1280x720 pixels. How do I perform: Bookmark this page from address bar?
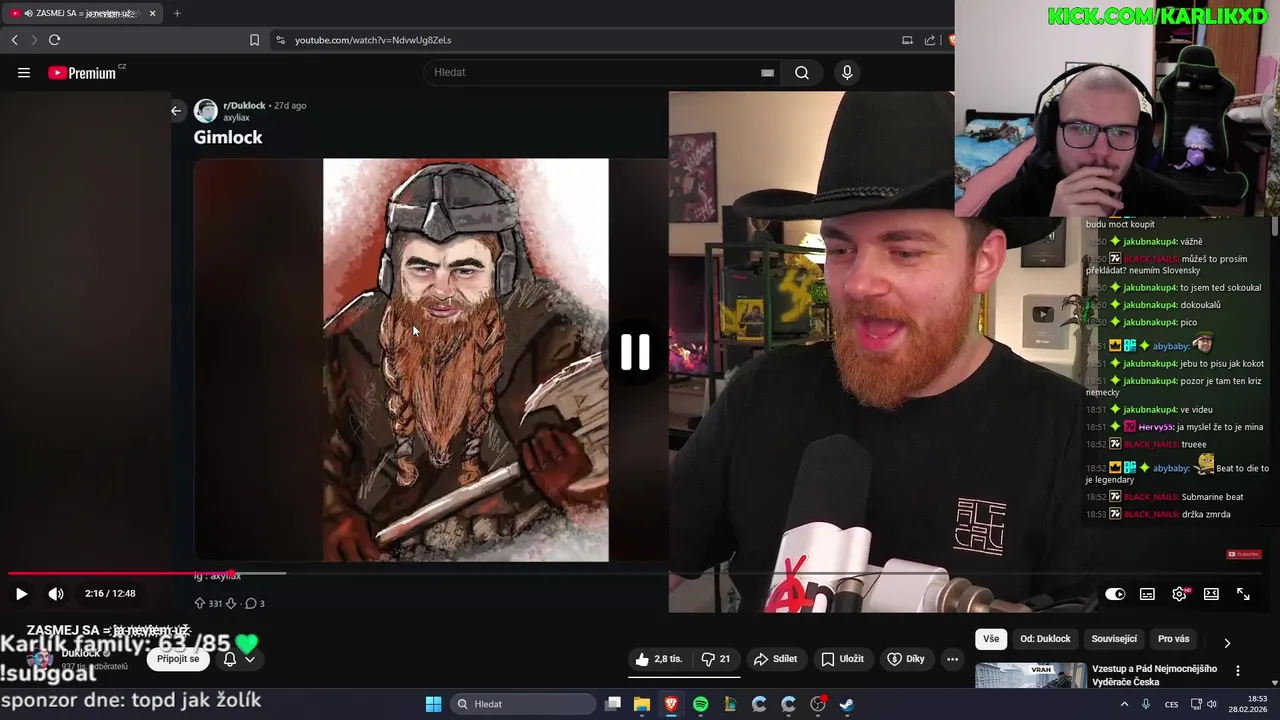coord(254,40)
